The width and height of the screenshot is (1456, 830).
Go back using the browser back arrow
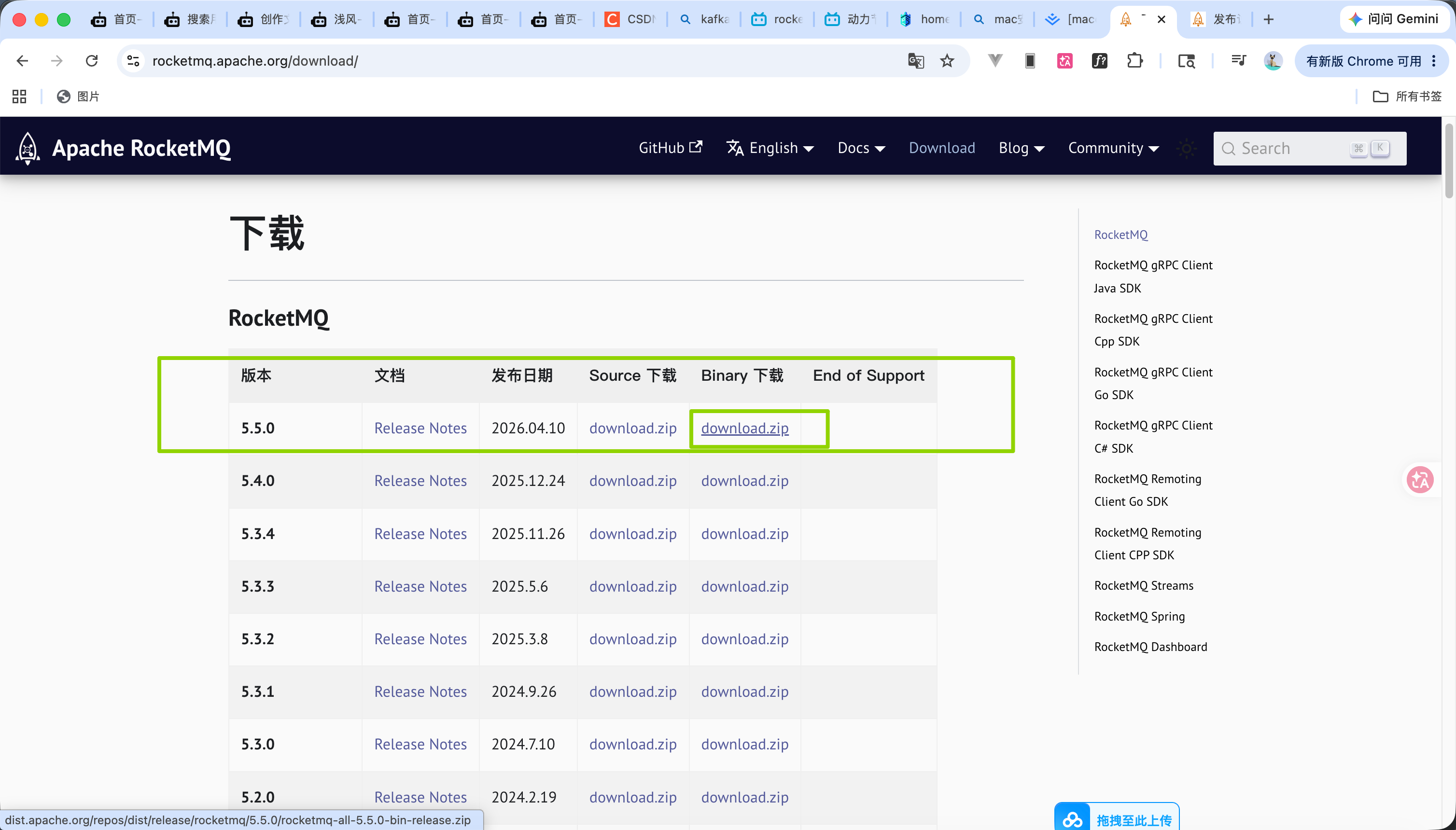point(22,61)
